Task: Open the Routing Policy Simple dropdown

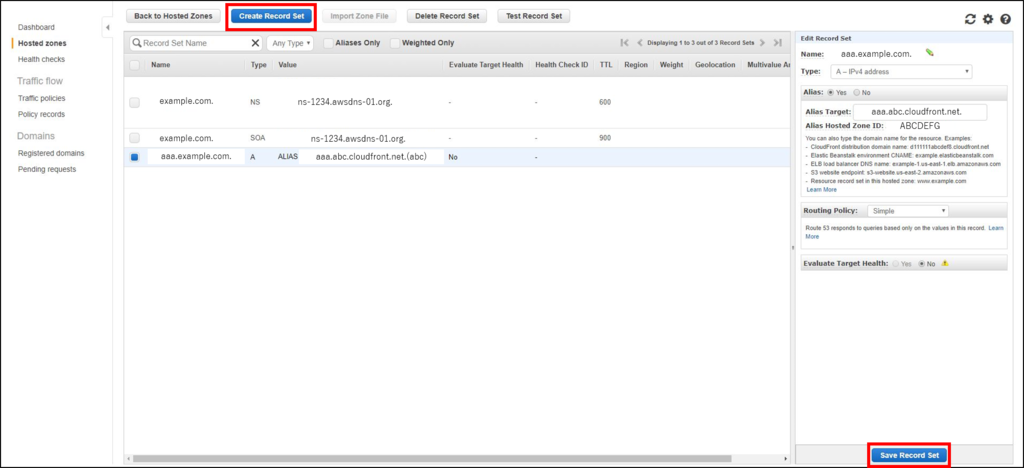Action: pyautogui.click(x=908, y=211)
